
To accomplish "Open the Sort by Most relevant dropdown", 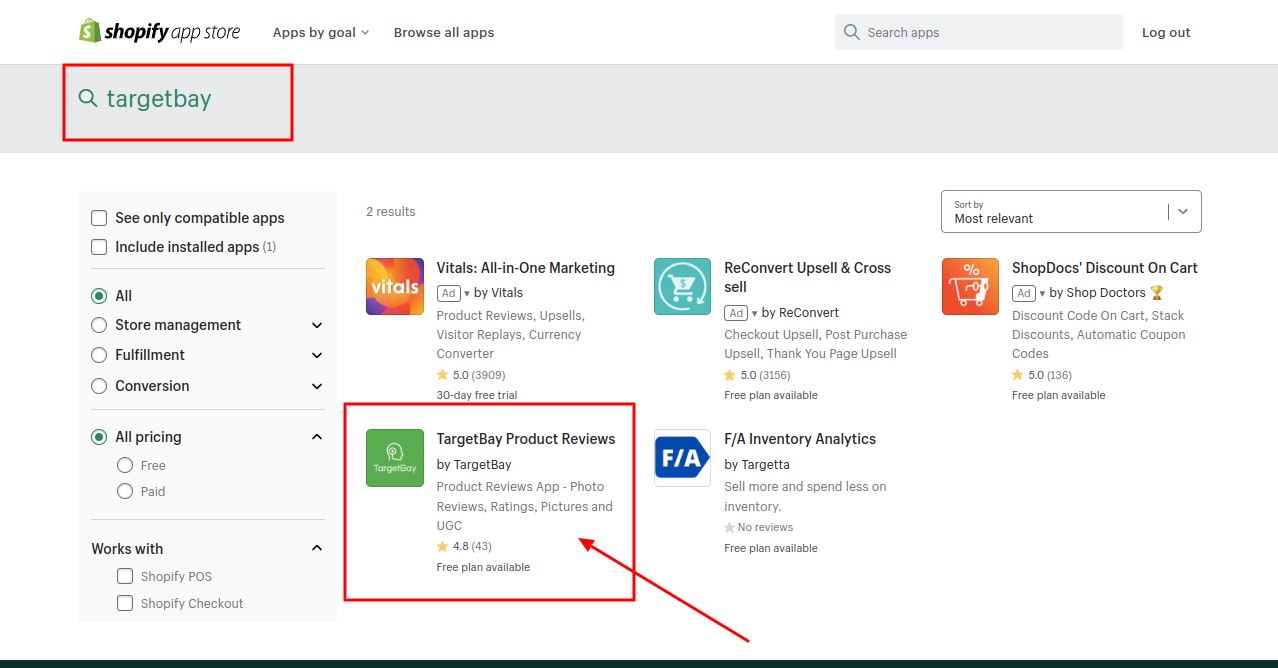I will coord(1071,211).
